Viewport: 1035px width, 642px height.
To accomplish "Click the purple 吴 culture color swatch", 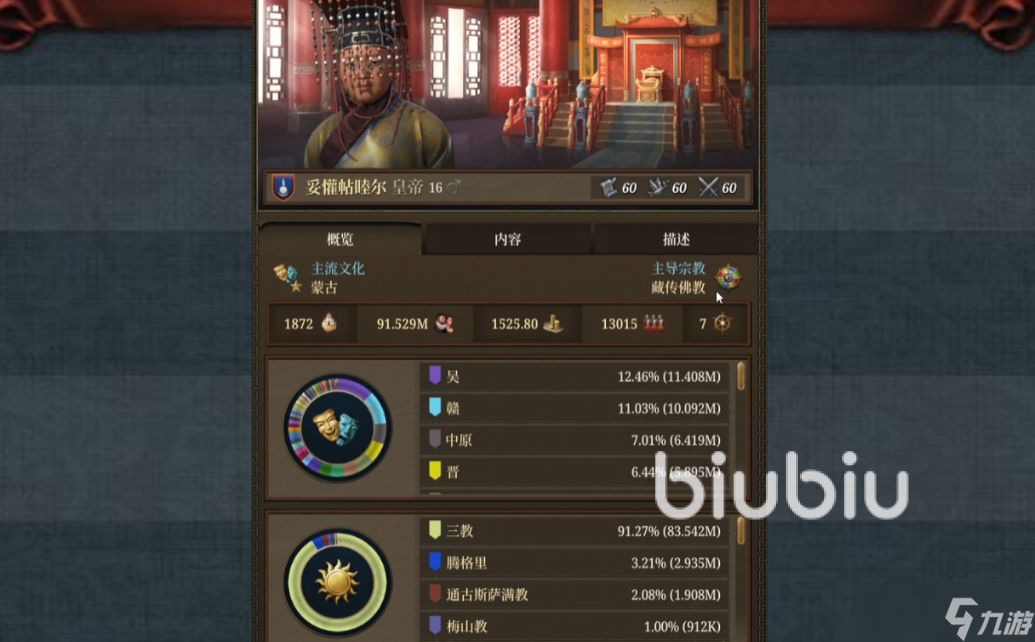I will tap(435, 375).
